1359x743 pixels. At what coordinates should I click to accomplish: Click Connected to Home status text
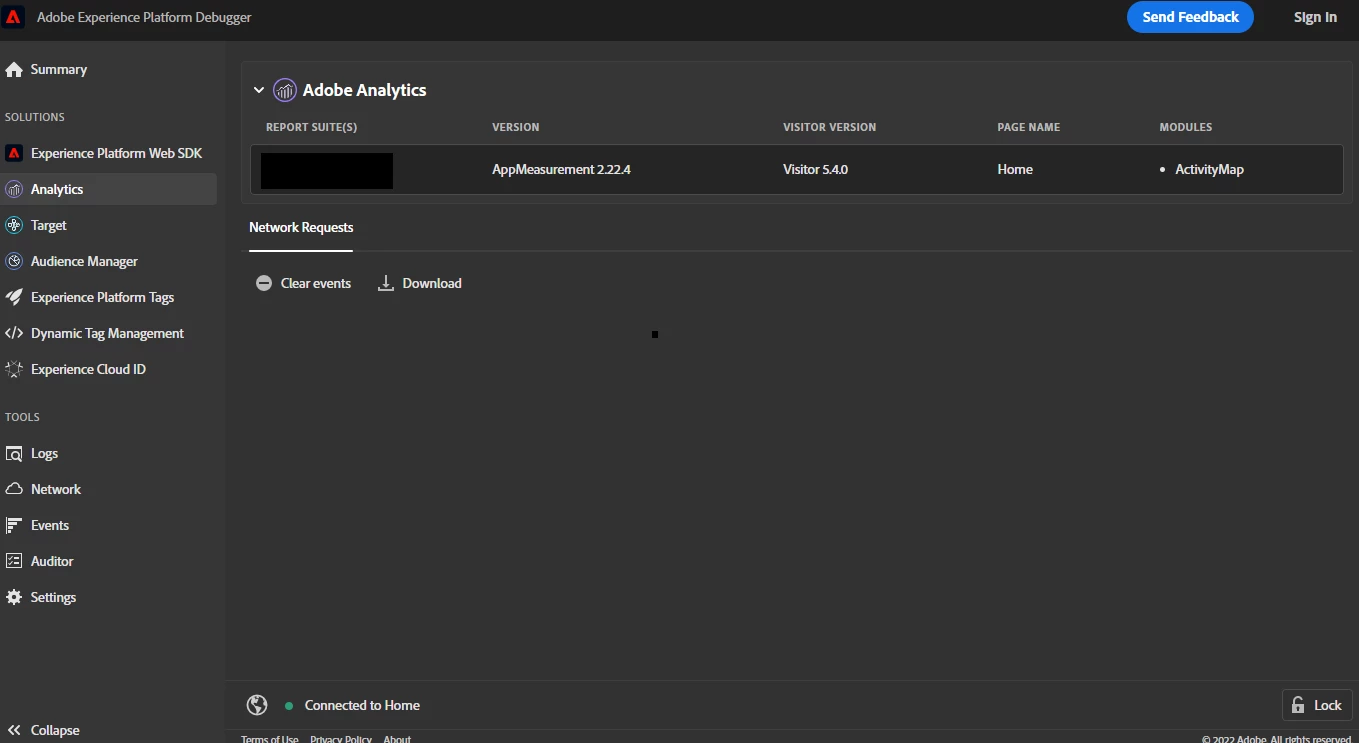coord(362,705)
